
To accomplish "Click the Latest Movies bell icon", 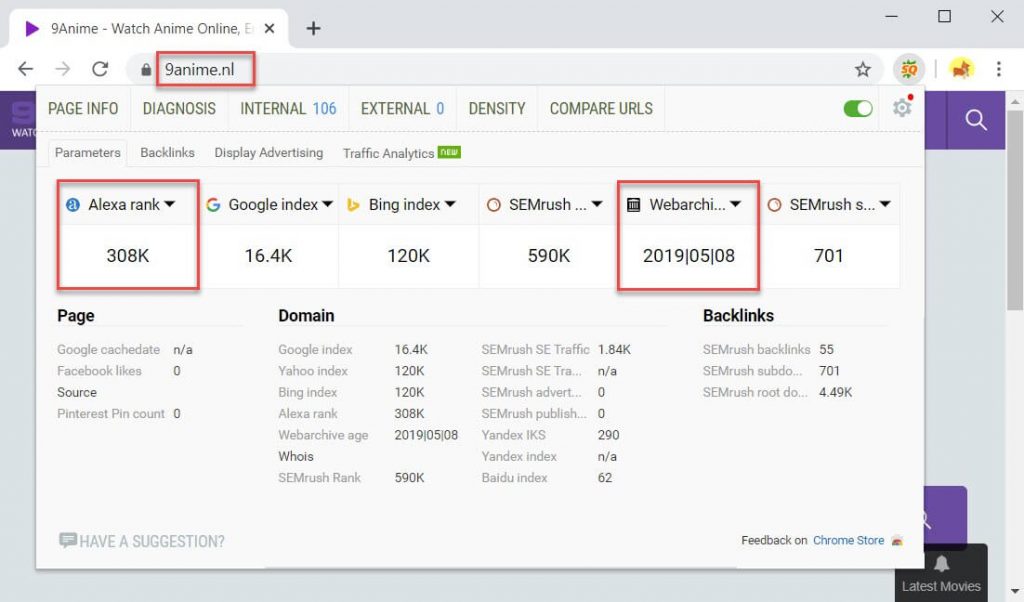I will 941,563.
